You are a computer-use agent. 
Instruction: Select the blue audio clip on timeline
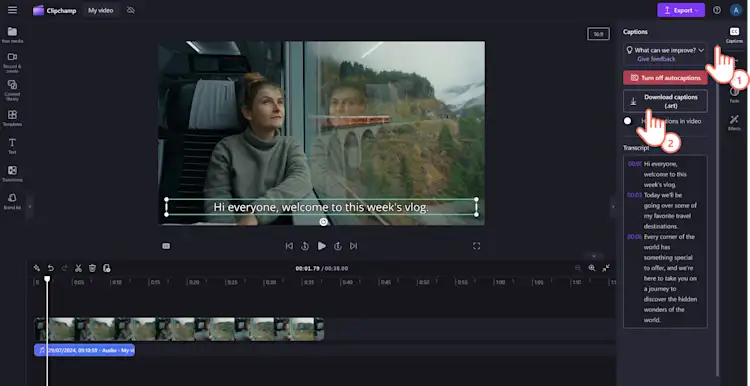tap(85, 350)
